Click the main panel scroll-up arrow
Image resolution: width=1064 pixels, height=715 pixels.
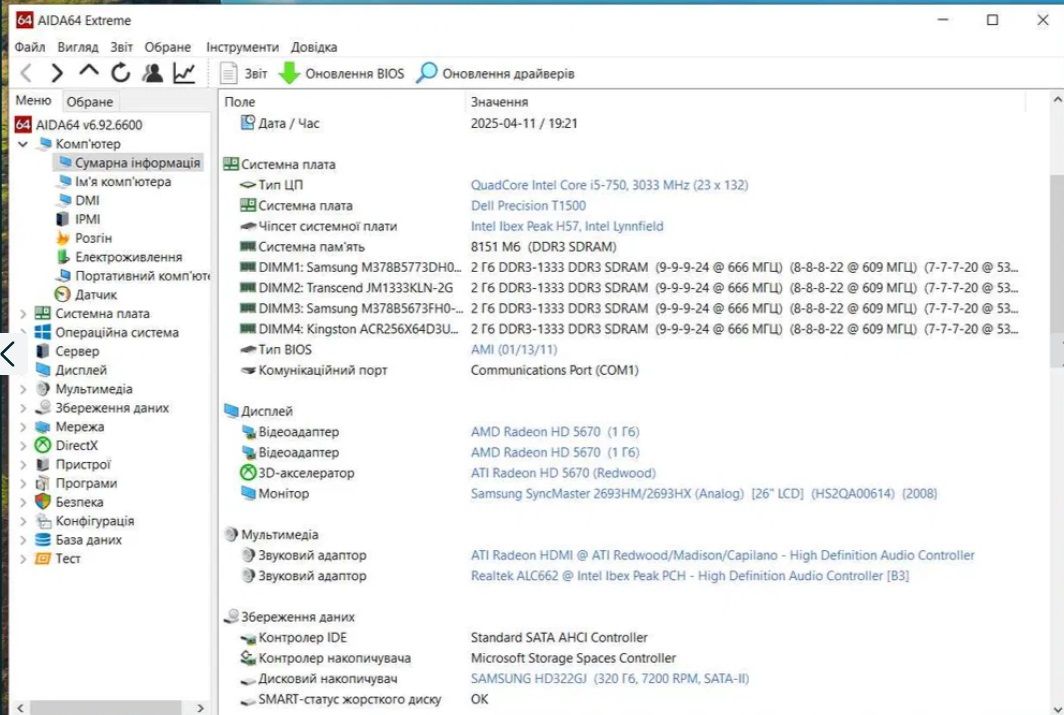click(x=1057, y=100)
